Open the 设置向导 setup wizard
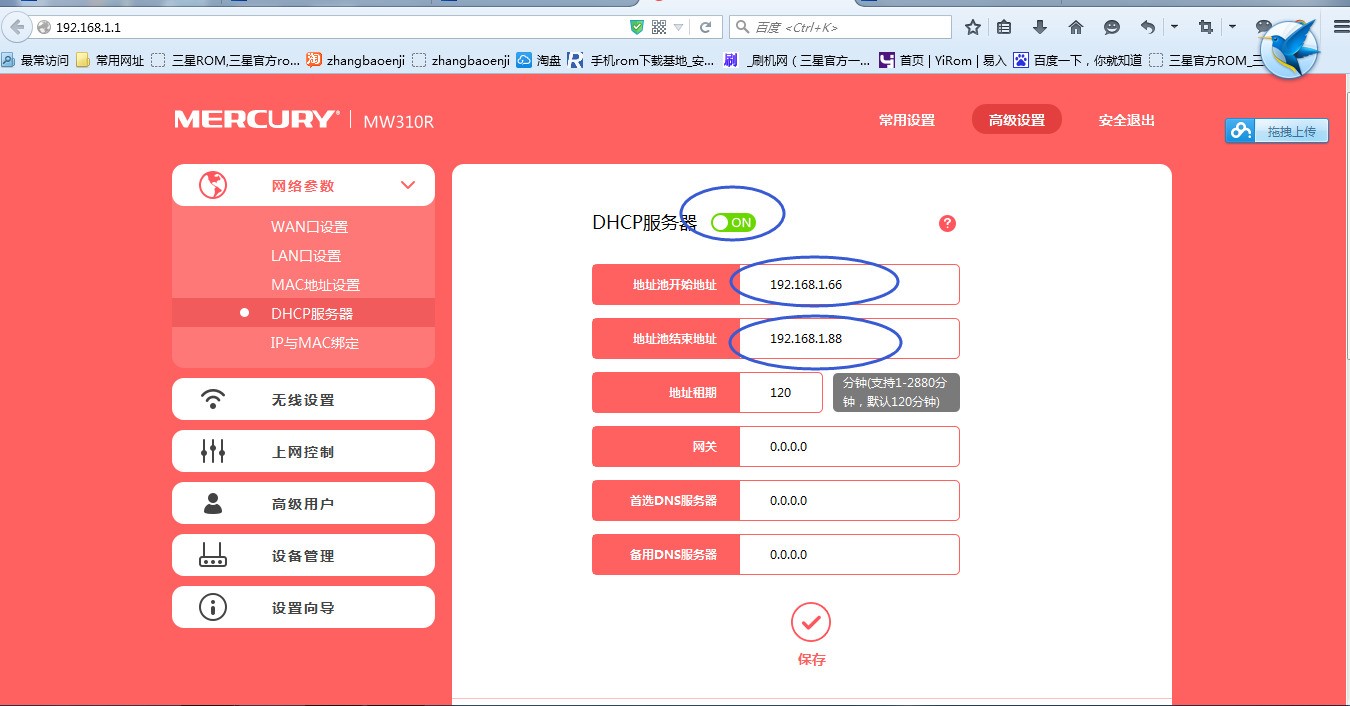Screen dimensions: 1350x706 point(303,607)
